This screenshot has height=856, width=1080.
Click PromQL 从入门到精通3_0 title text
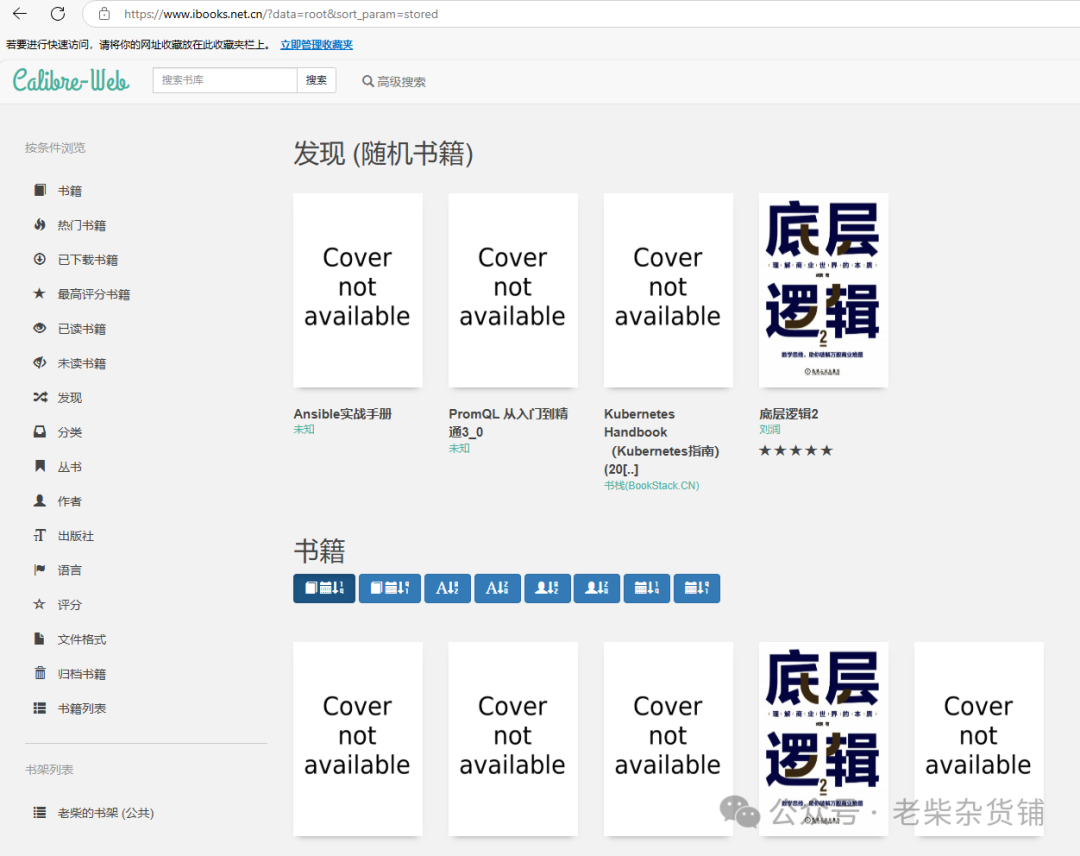(508, 423)
